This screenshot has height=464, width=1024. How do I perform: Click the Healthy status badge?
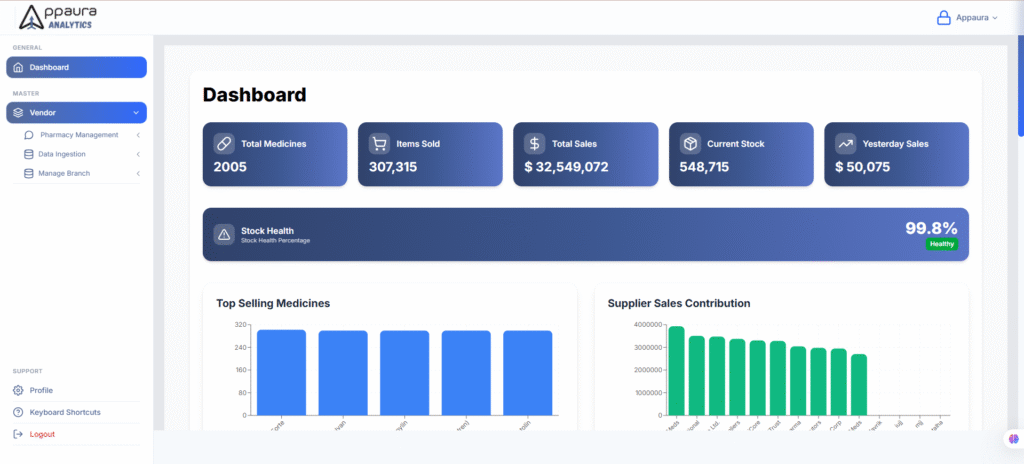tap(942, 244)
